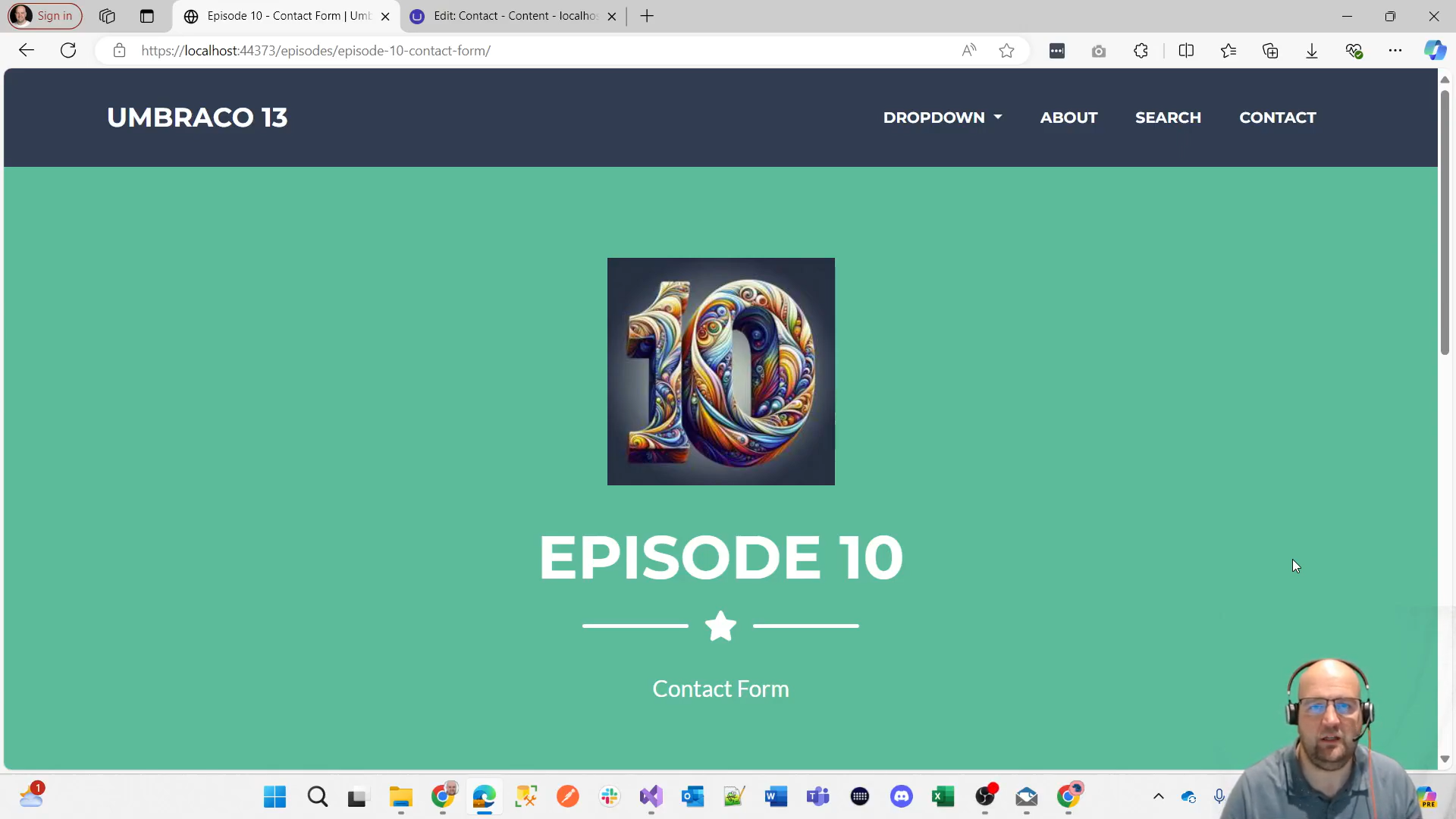
Task: Check Browser essentials health status
Action: 1355,50
